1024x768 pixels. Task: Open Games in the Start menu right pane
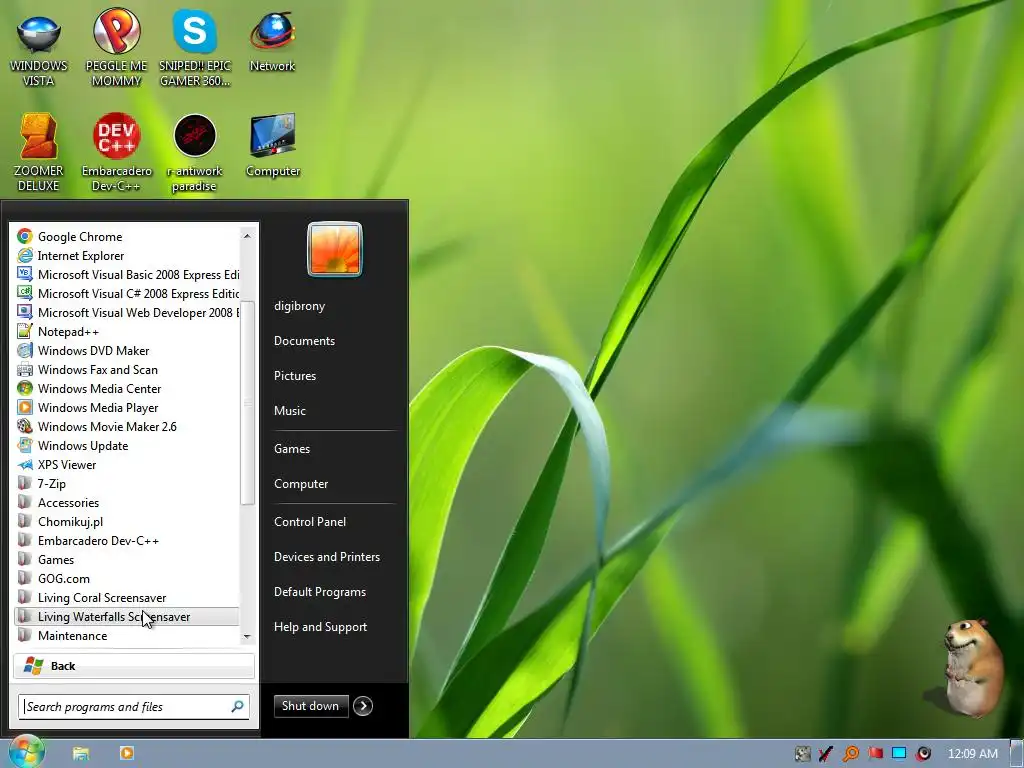click(292, 449)
